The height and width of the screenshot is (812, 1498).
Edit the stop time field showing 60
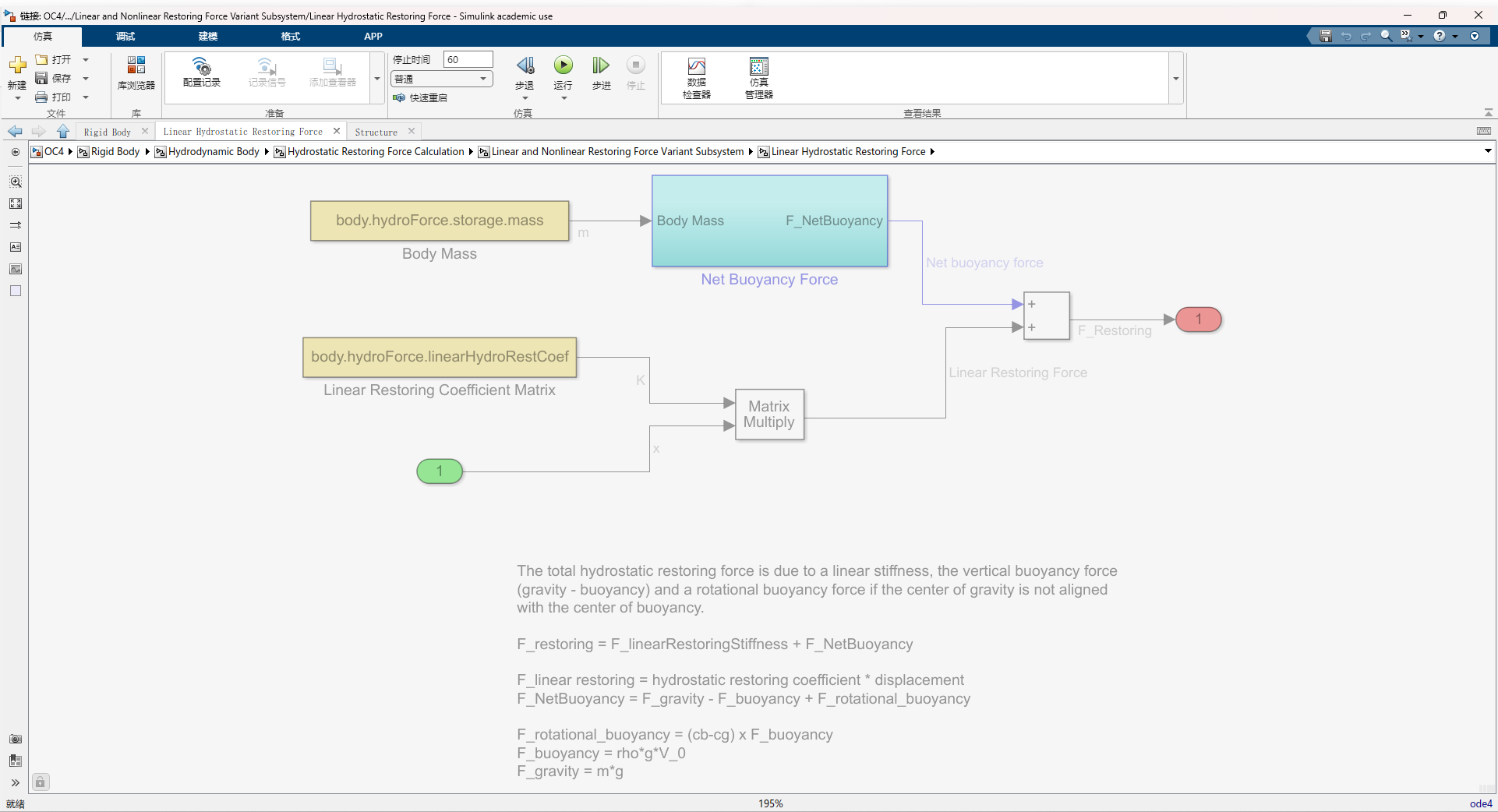click(x=468, y=58)
